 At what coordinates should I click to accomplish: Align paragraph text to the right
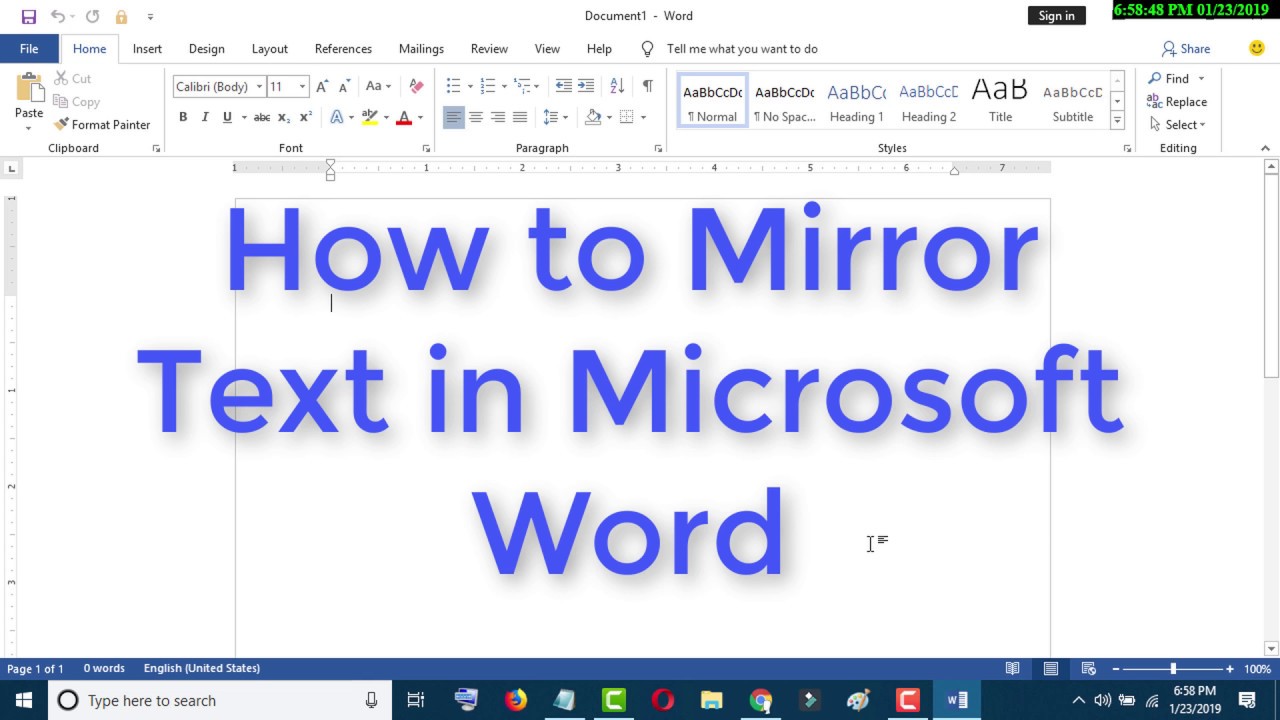pyautogui.click(x=498, y=118)
